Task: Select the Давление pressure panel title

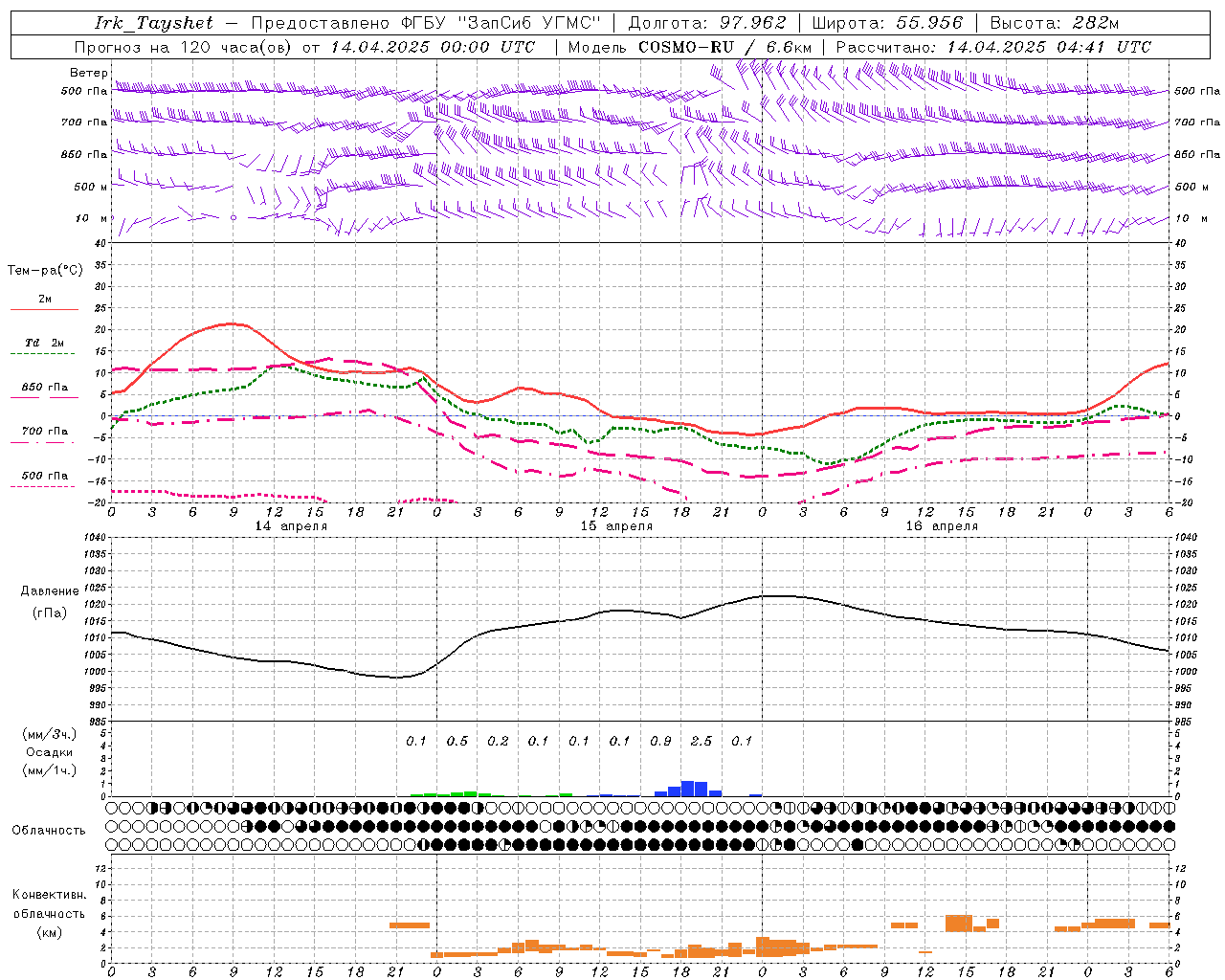Action: pos(50,591)
